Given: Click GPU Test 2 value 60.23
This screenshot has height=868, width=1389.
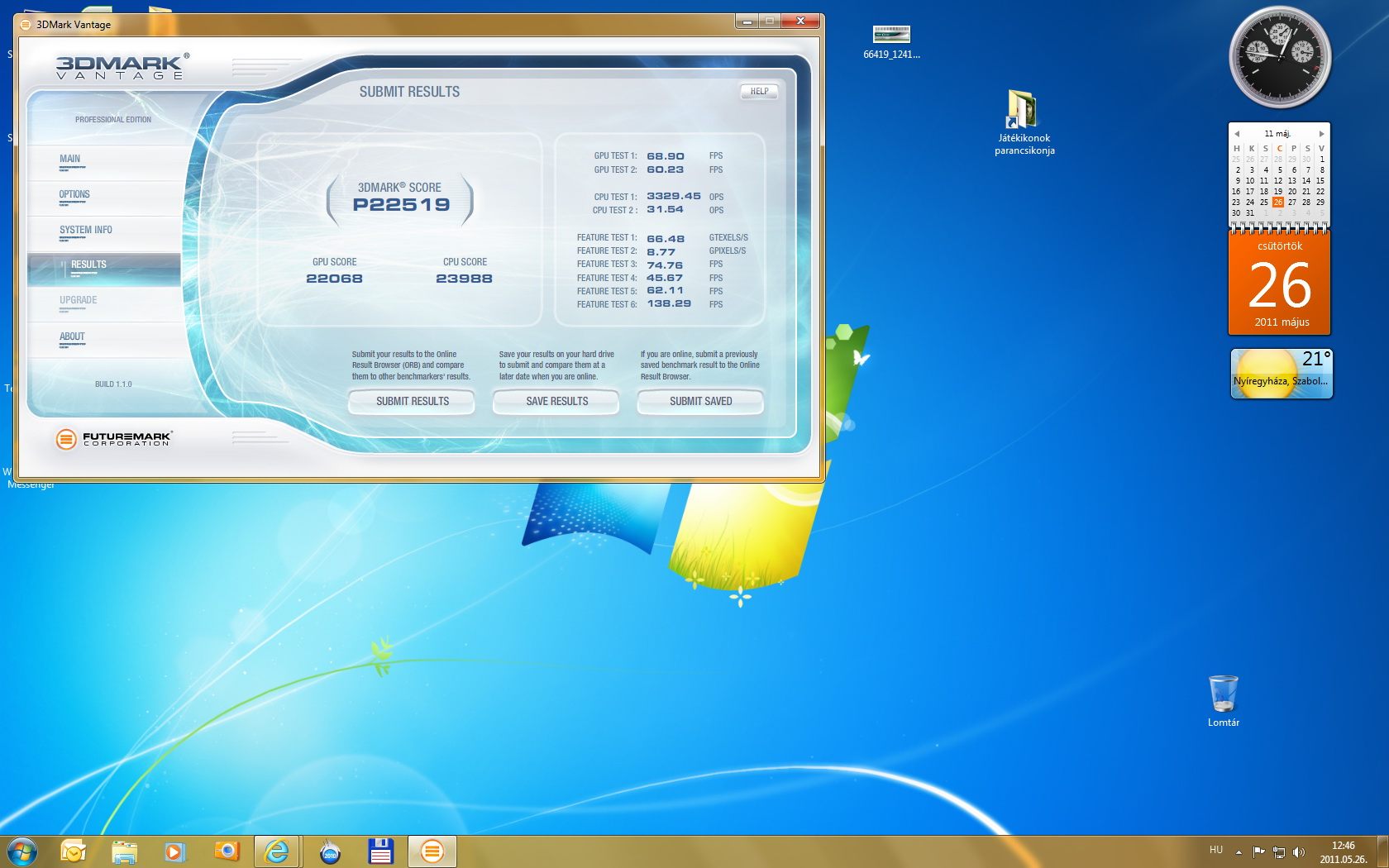Looking at the screenshot, I should (x=666, y=169).
